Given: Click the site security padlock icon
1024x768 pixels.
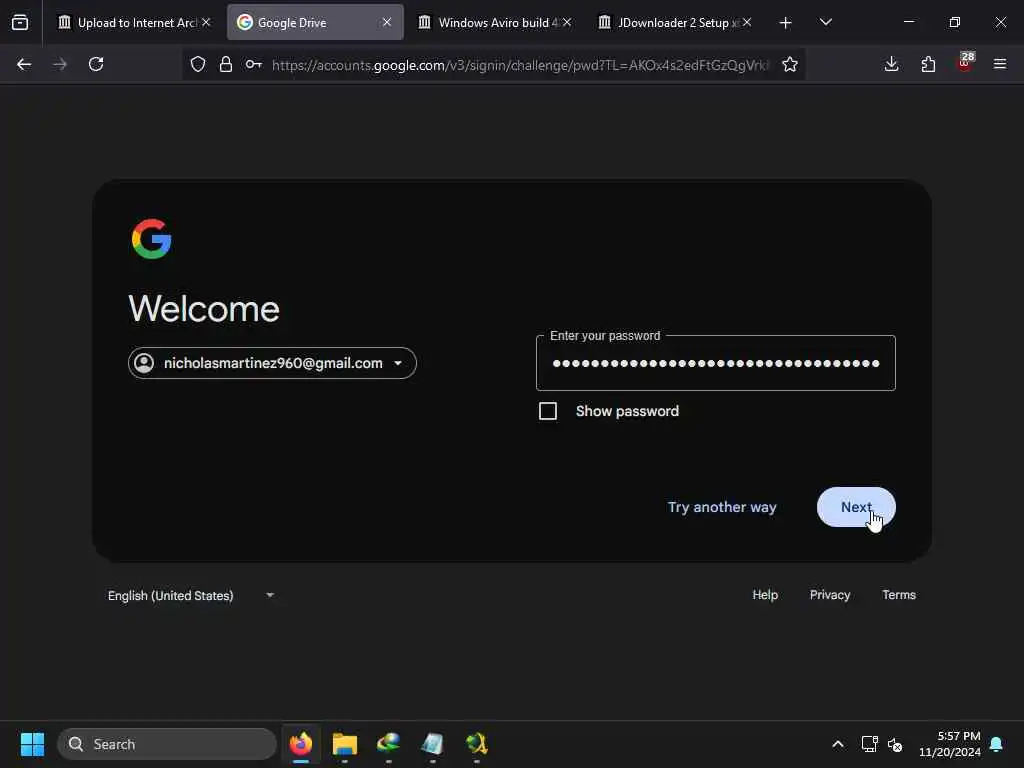Looking at the screenshot, I should pos(226,64).
